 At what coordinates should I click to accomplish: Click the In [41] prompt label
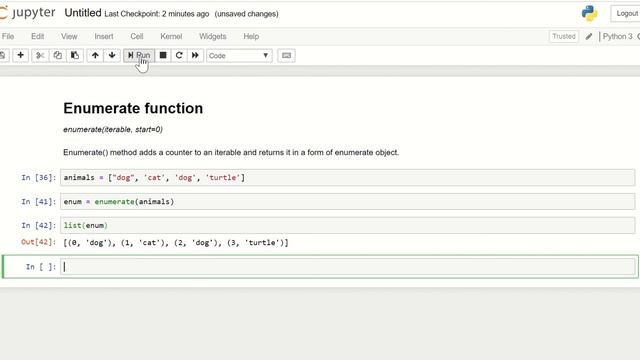pyautogui.click(x=39, y=202)
